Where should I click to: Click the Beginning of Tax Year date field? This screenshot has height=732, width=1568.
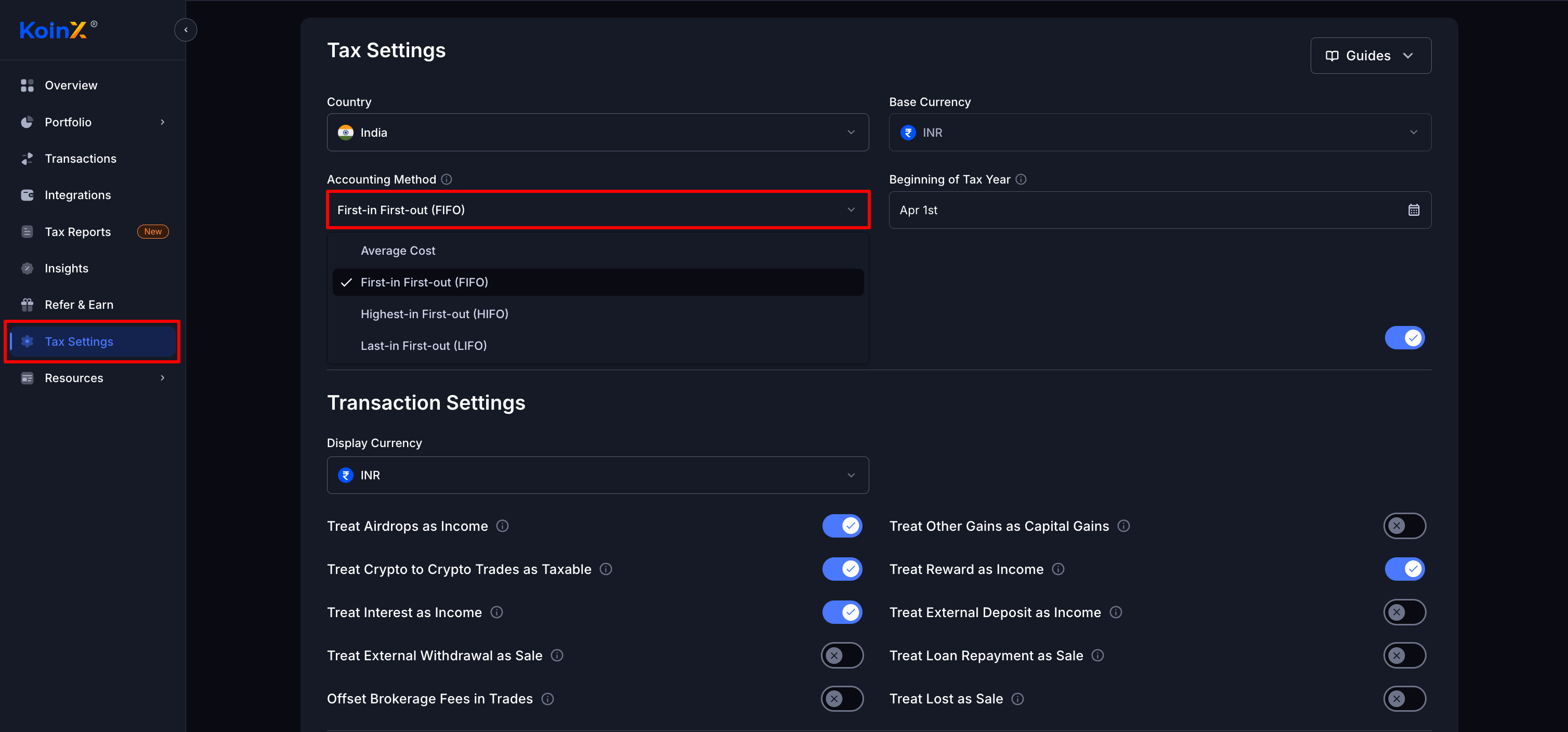click(x=1144, y=210)
